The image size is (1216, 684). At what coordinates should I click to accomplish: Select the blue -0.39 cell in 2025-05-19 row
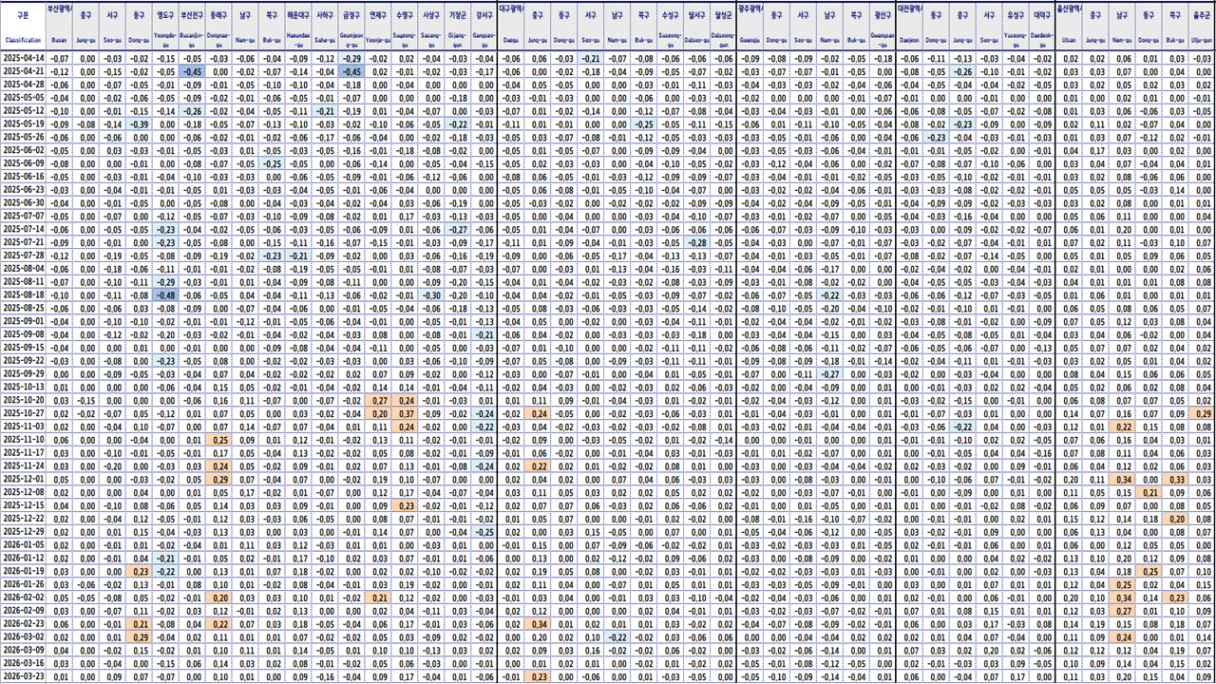tap(140, 124)
